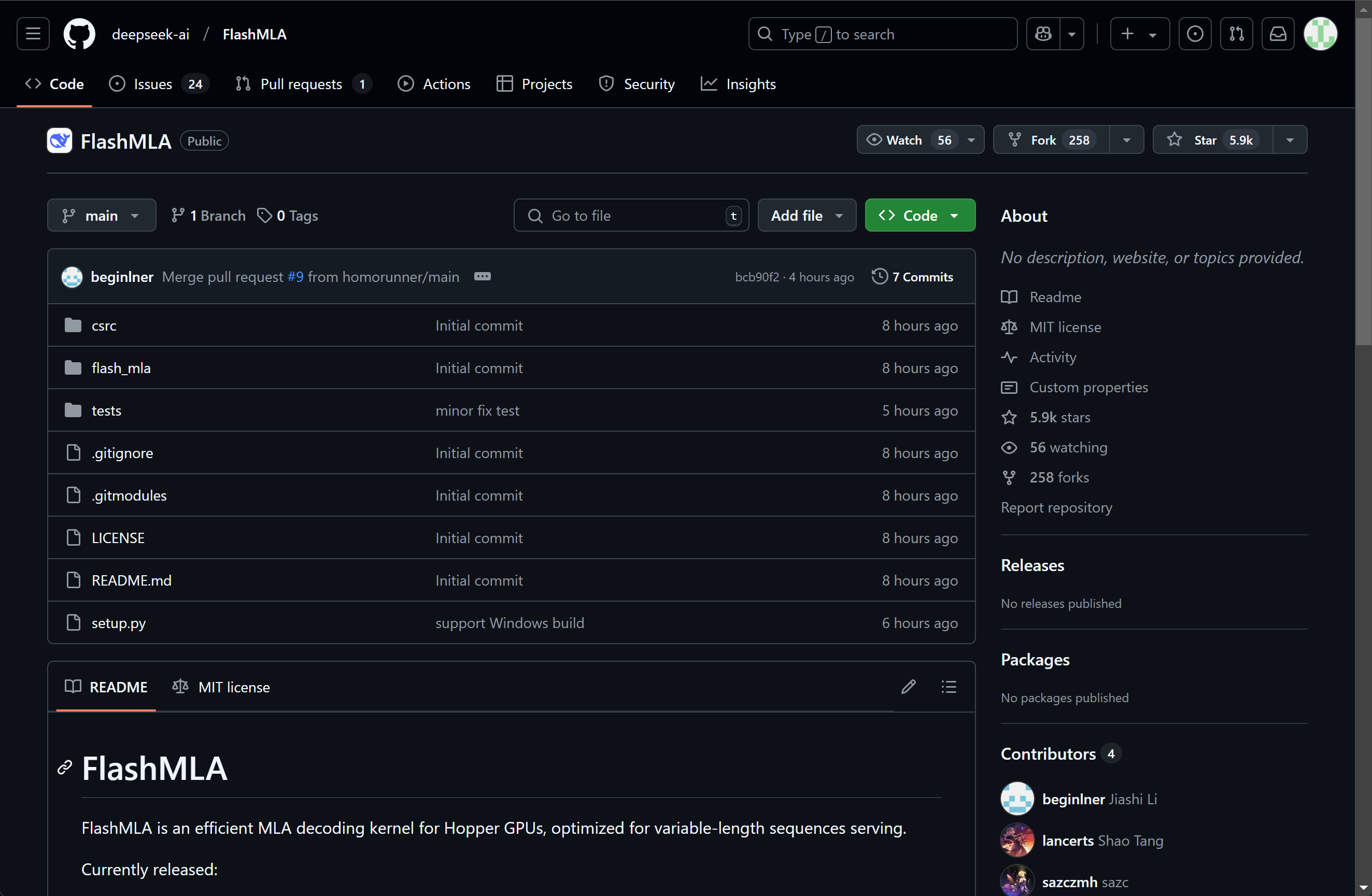
Task: Open the issues icon in header
Action: [1194, 34]
